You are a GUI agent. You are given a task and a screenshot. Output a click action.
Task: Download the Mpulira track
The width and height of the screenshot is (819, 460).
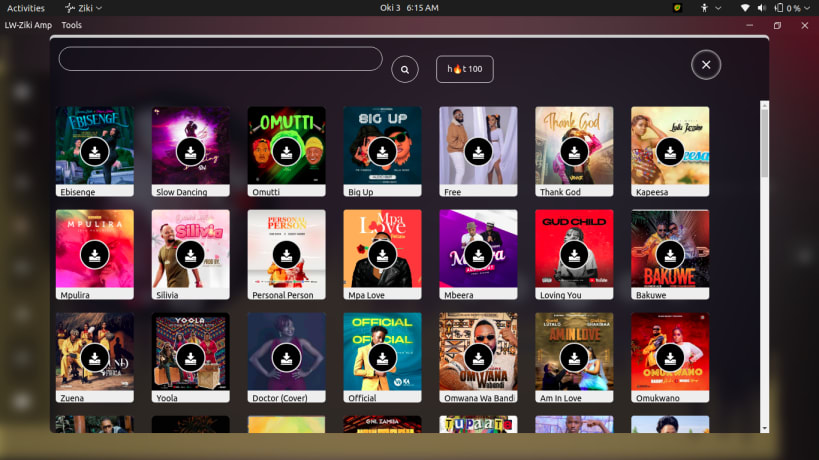[x=95, y=255]
